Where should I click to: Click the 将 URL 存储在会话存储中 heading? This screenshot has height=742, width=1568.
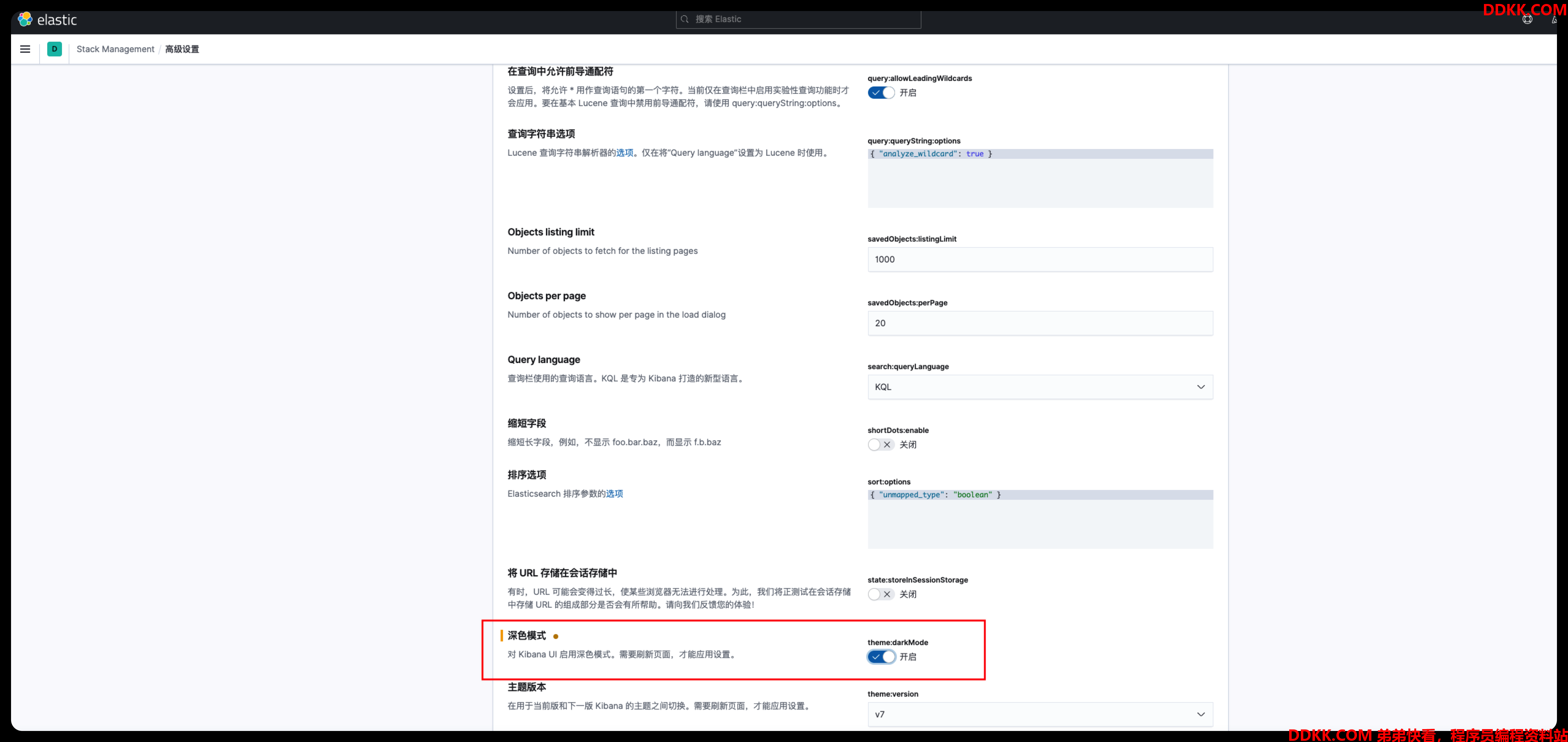[x=562, y=573]
